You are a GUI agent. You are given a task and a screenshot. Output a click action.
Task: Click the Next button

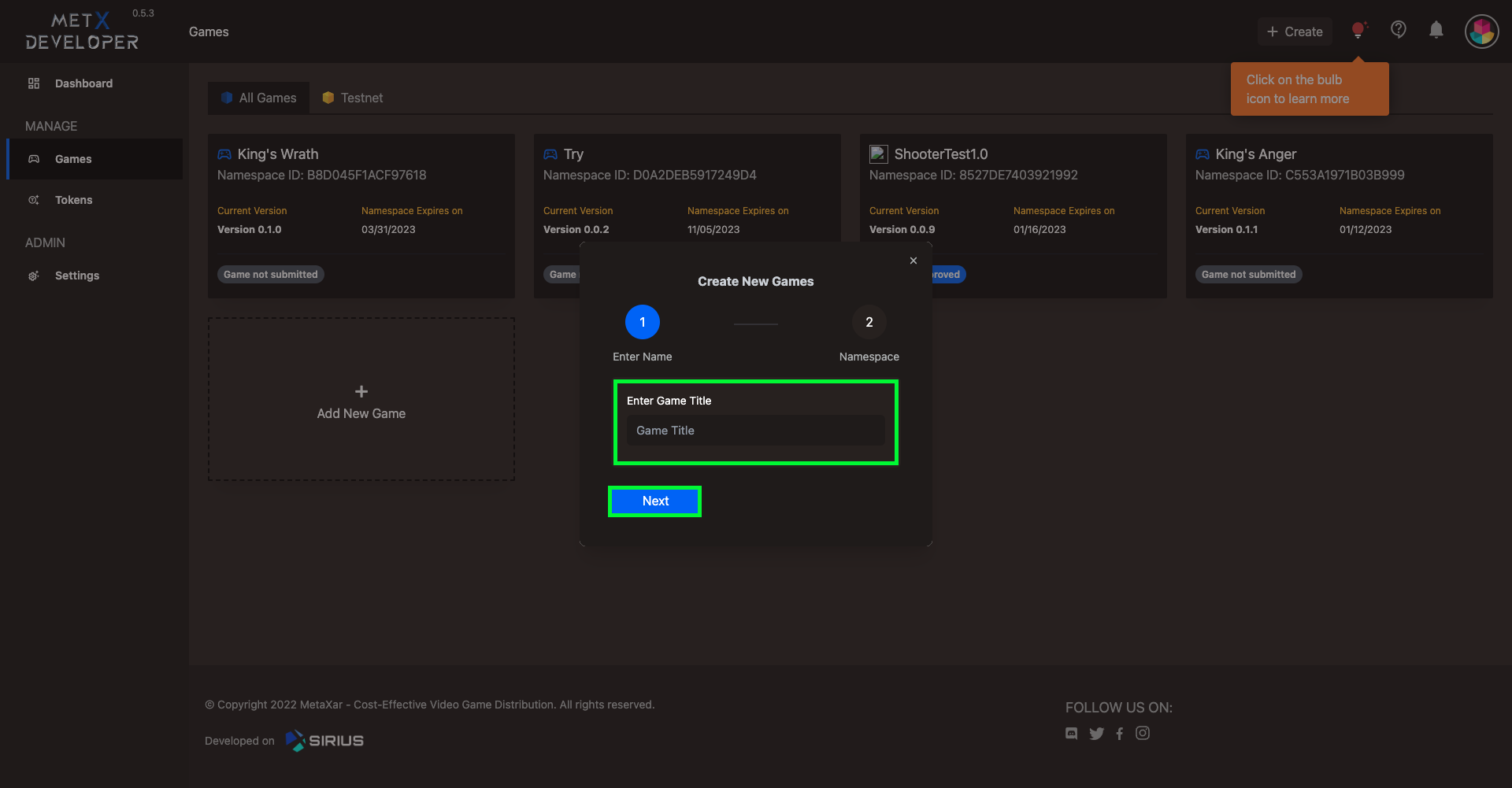point(655,501)
